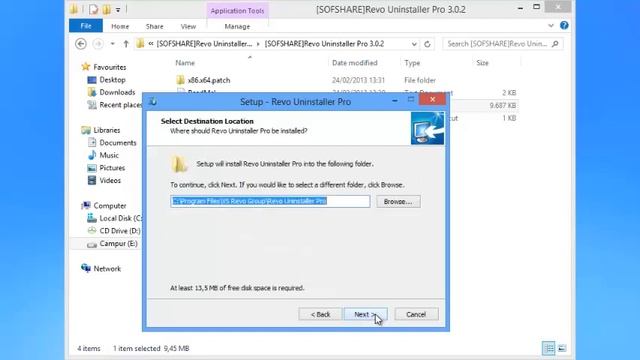The height and width of the screenshot is (360, 640).
Task: Close the Revo setup window
Action: pyautogui.click(x=432, y=99)
